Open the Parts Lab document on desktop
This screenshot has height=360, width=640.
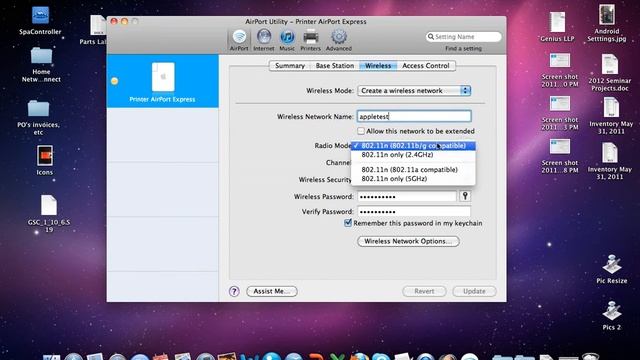coord(97,29)
